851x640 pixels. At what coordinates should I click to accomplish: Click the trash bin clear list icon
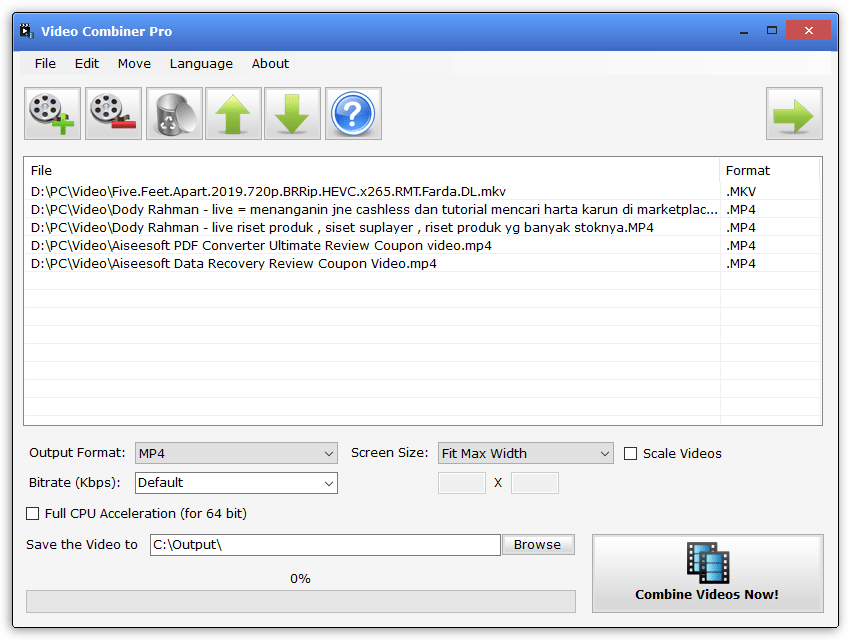174,114
